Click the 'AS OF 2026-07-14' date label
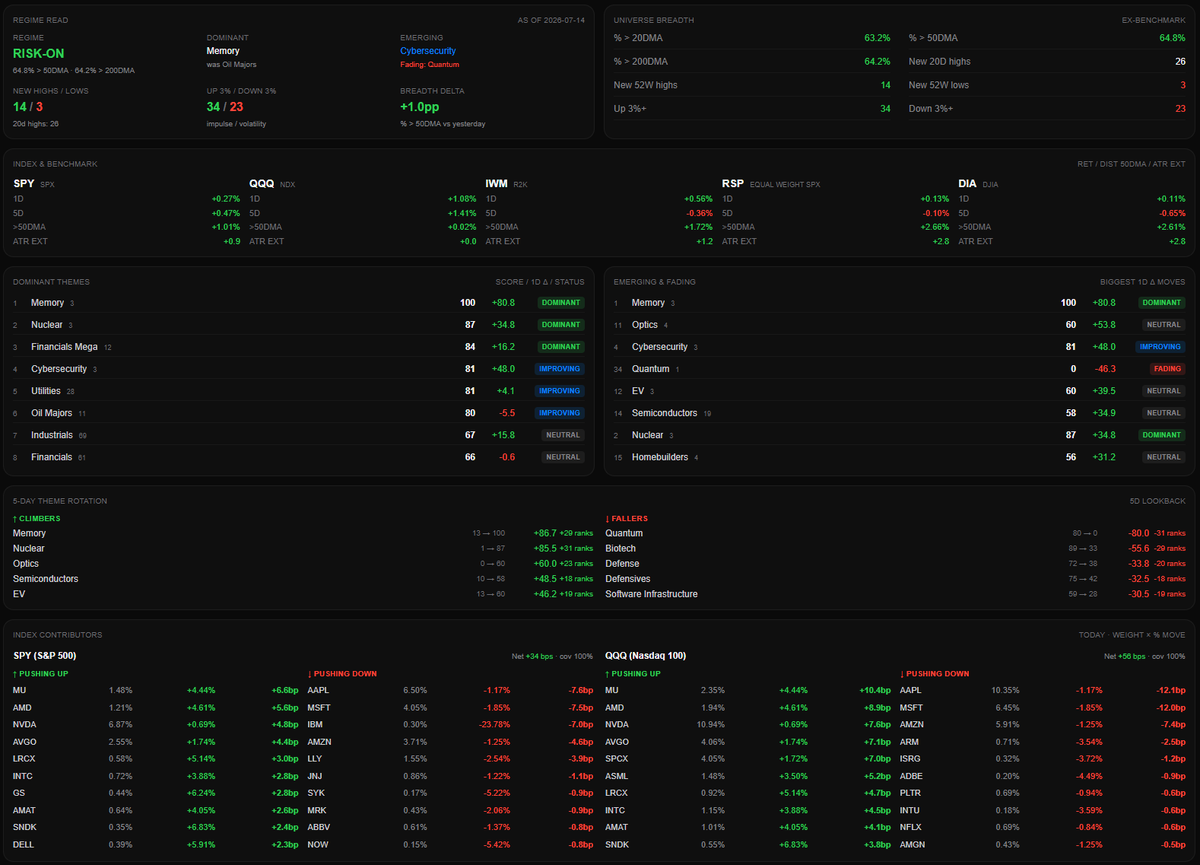This screenshot has height=865, width=1200. [x=551, y=20]
